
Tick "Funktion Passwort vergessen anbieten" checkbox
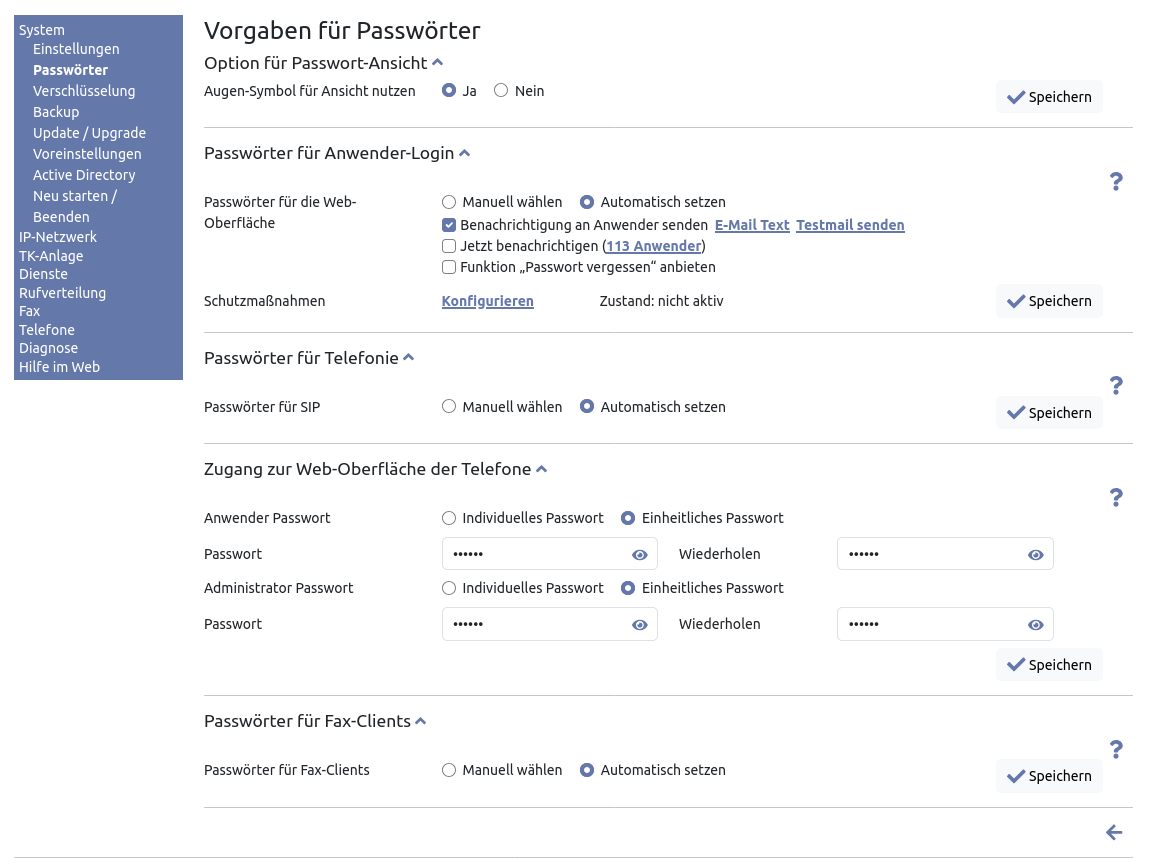pyautogui.click(x=449, y=267)
